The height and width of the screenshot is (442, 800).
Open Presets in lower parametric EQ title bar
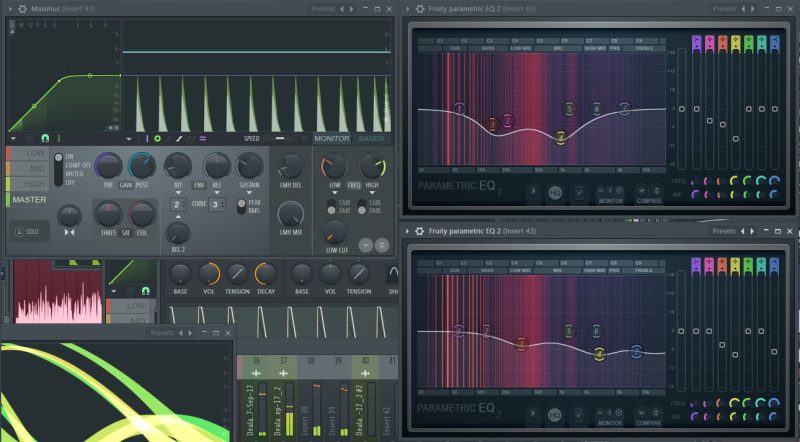724,231
